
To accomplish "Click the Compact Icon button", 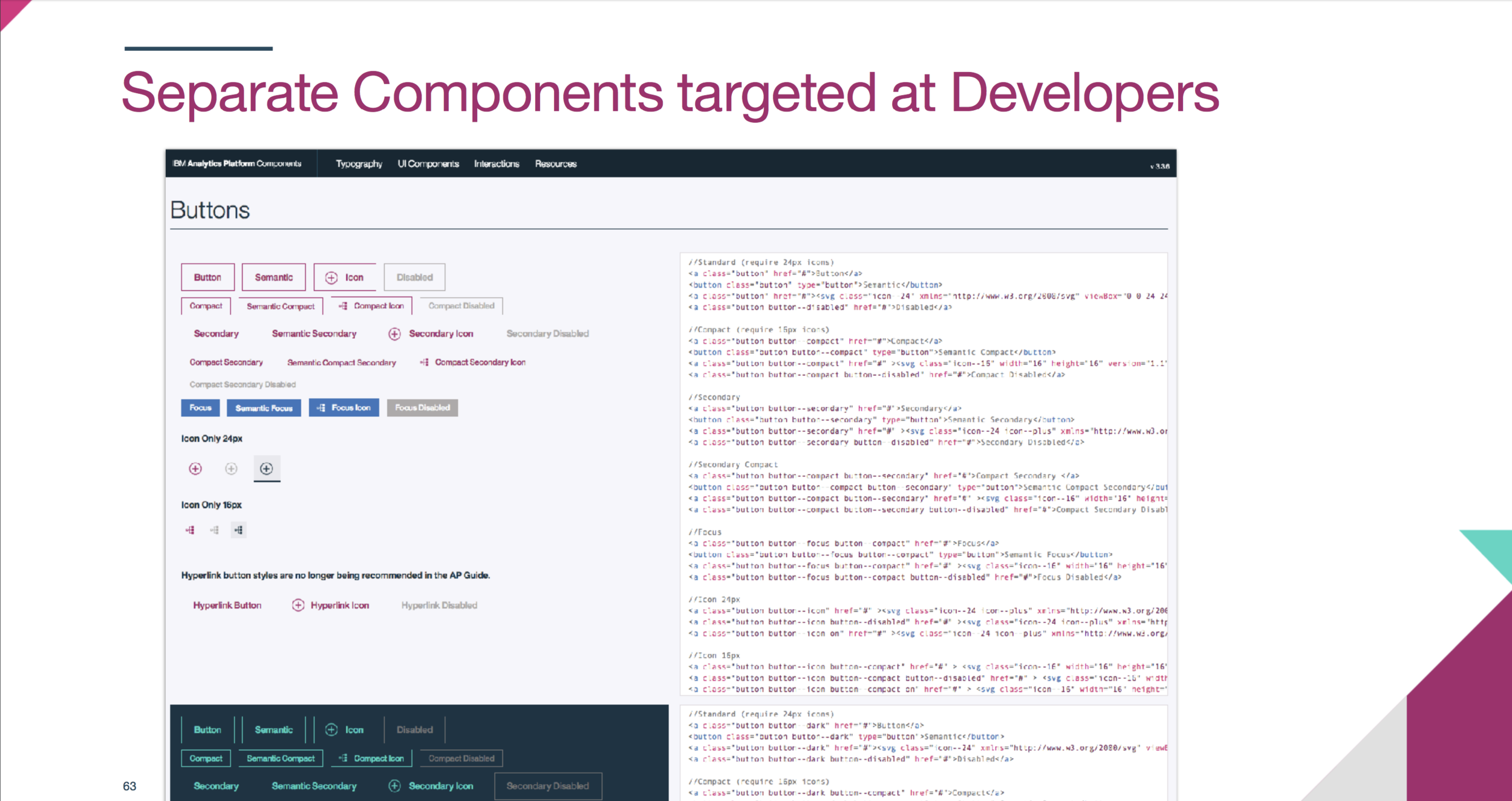I will [x=371, y=306].
